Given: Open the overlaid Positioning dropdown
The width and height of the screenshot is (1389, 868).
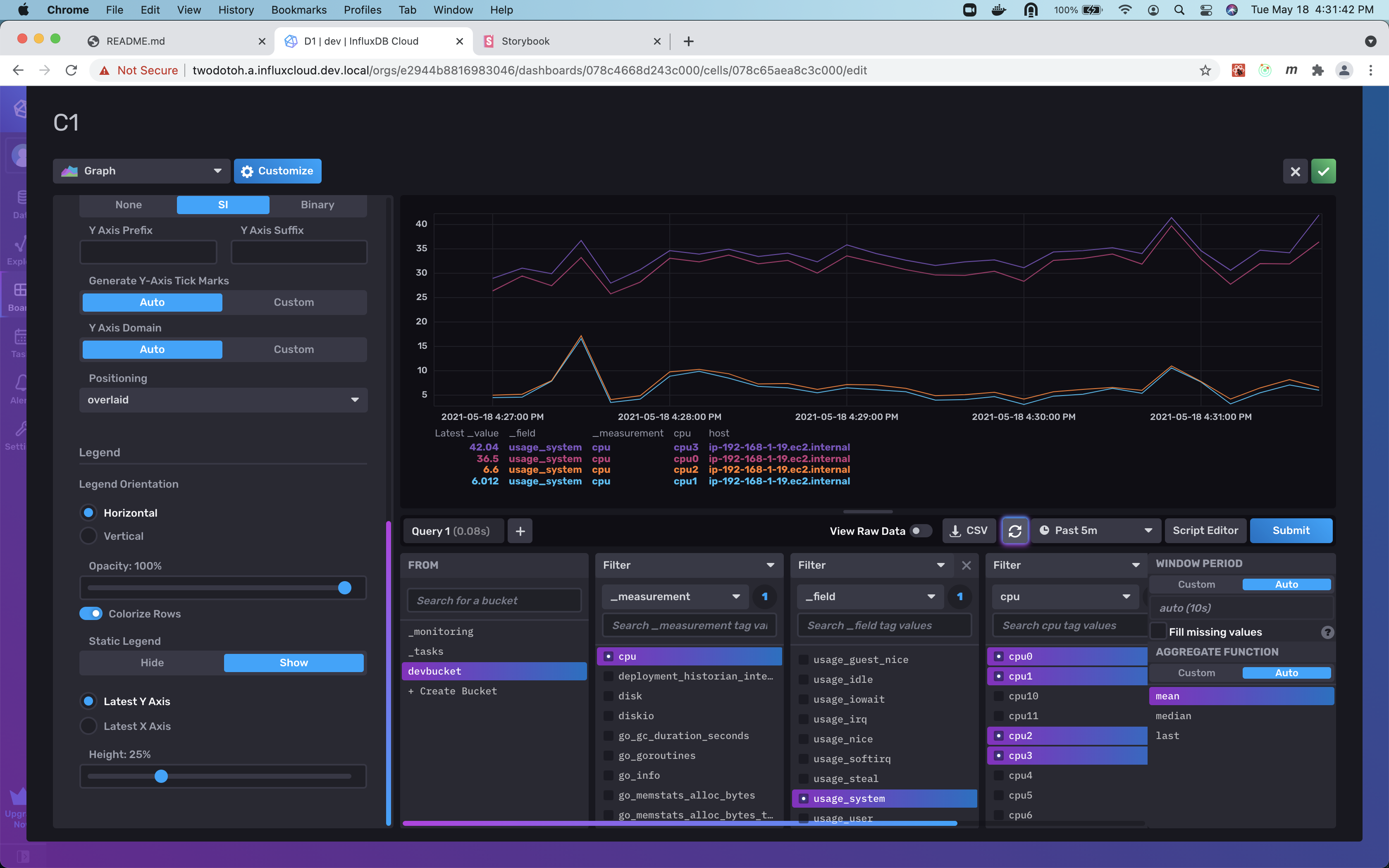Looking at the screenshot, I should [223, 400].
